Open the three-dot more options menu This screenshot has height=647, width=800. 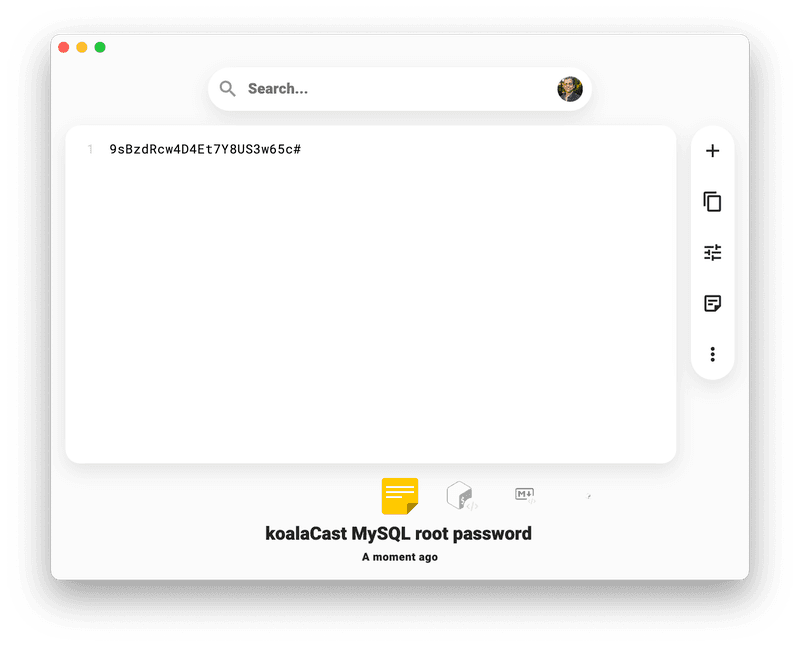click(712, 354)
